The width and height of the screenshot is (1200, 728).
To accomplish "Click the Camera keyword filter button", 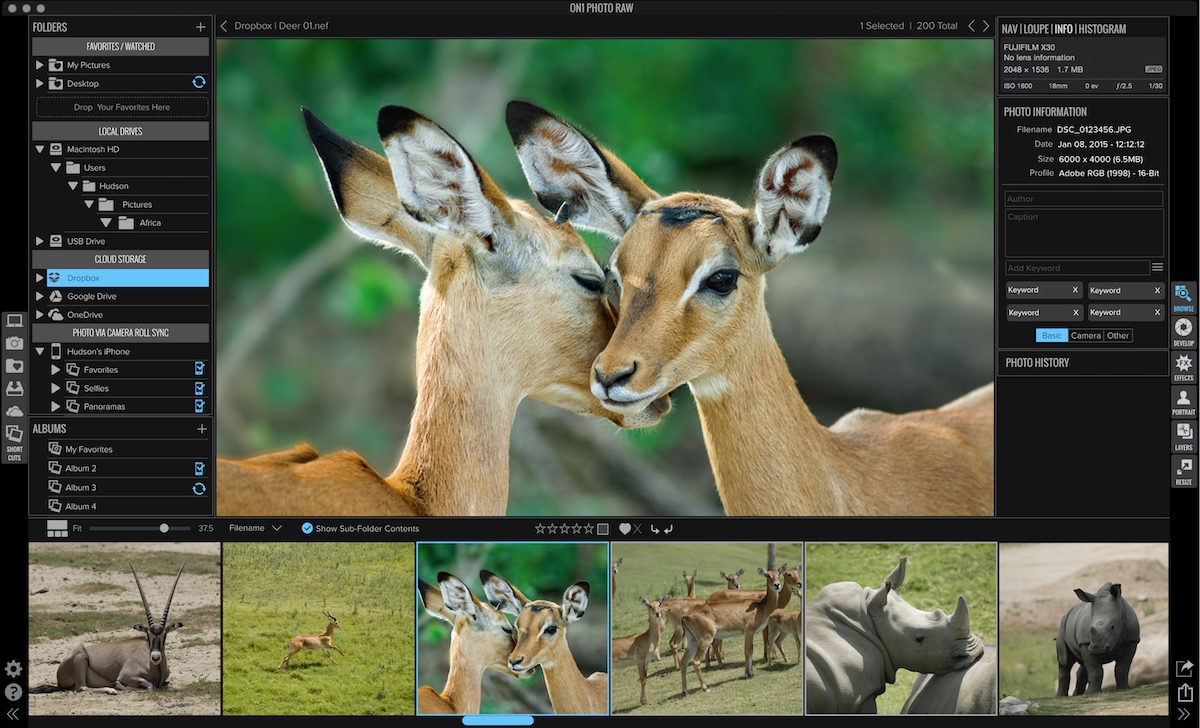I will point(1087,335).
